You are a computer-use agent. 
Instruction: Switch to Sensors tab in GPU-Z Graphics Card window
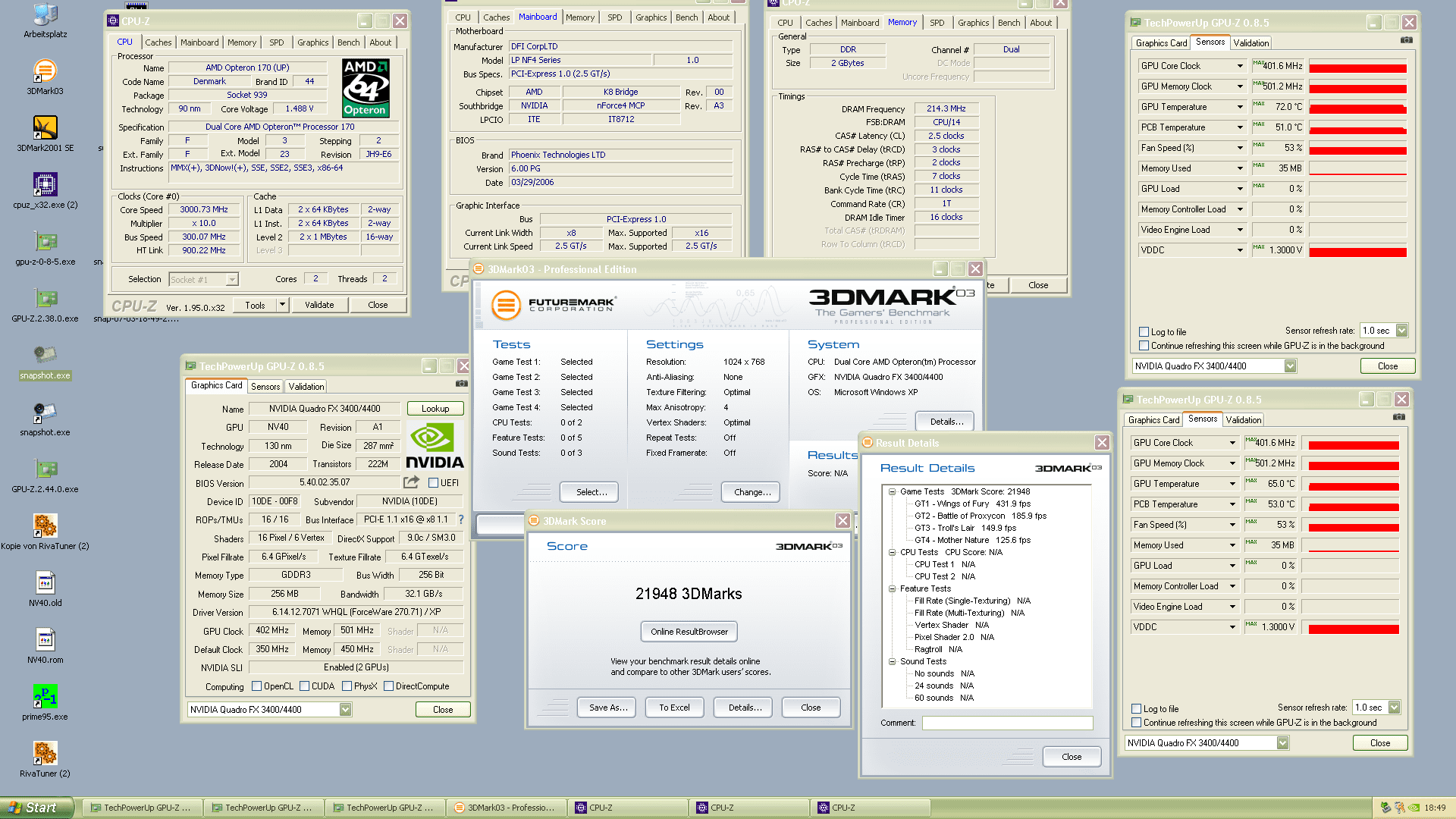pyautogui.click(x=265, y=387)
